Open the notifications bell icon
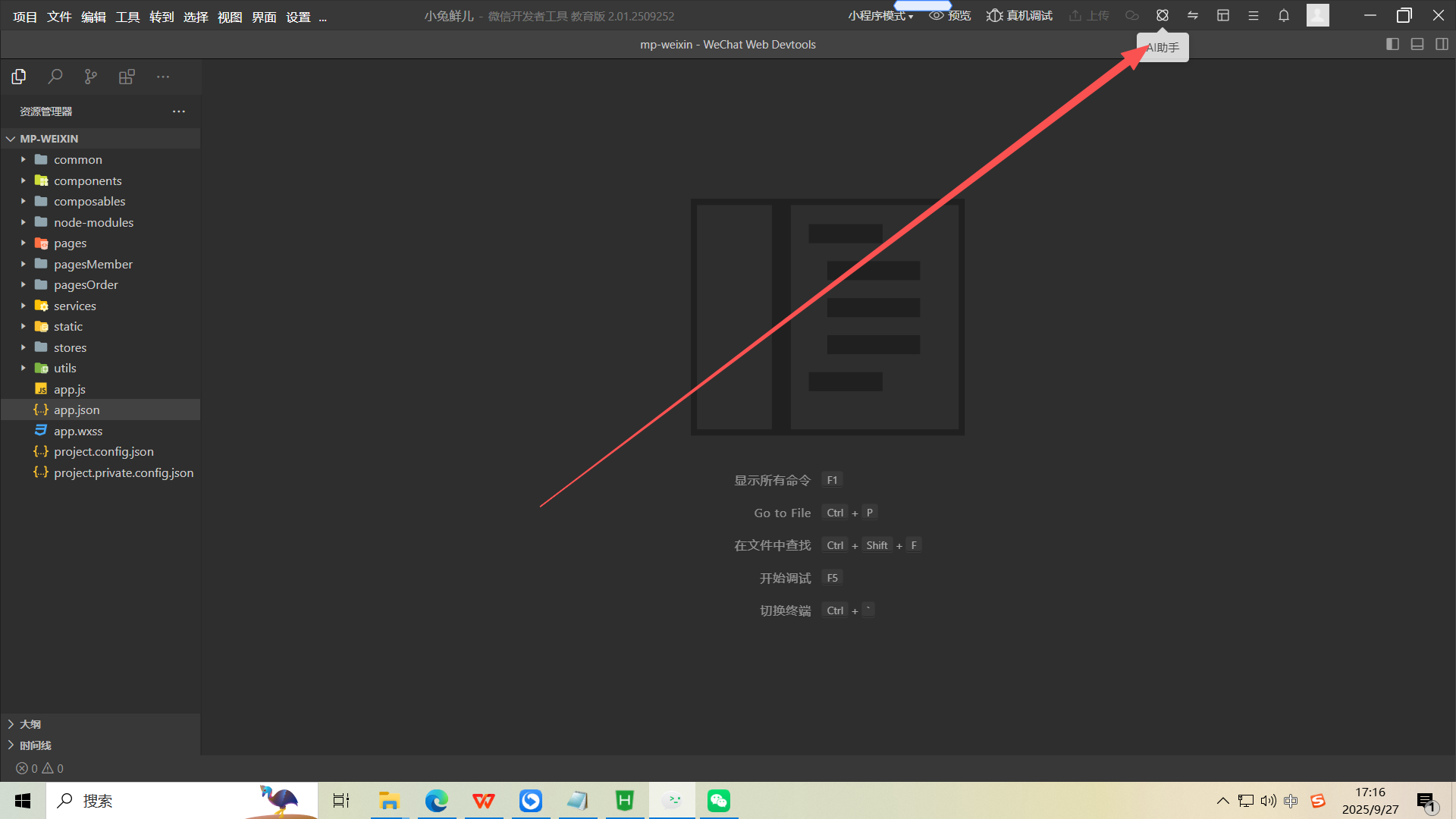 point(1283,15)
